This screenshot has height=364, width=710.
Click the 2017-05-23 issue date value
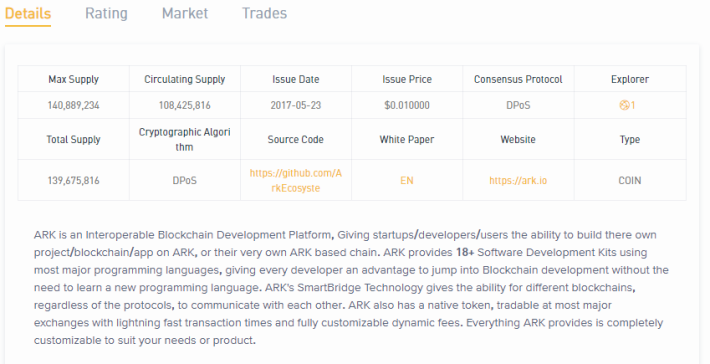(x=296, y=105)
